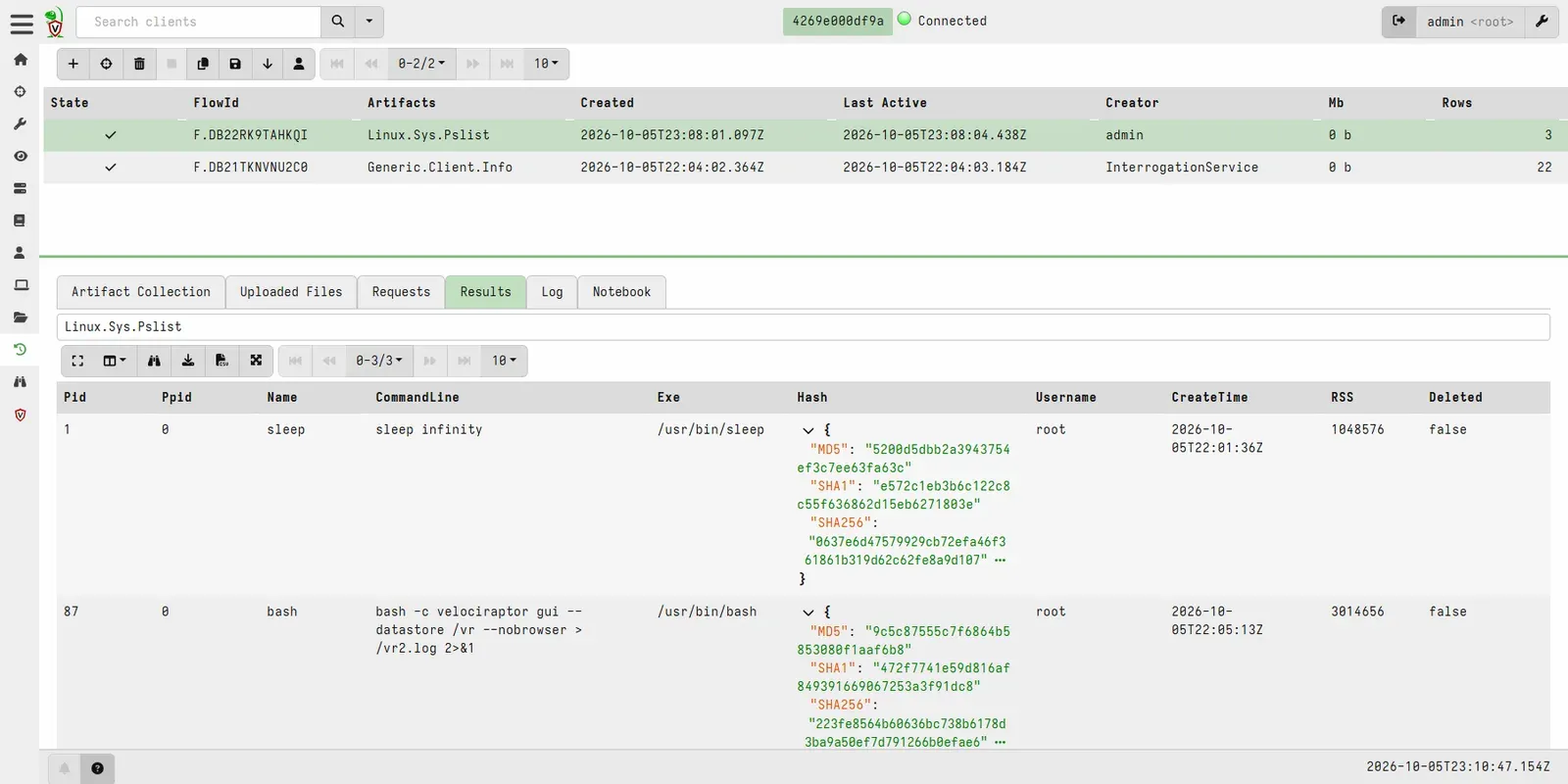Open the search options caret dropdown

[x=369, y=22]
